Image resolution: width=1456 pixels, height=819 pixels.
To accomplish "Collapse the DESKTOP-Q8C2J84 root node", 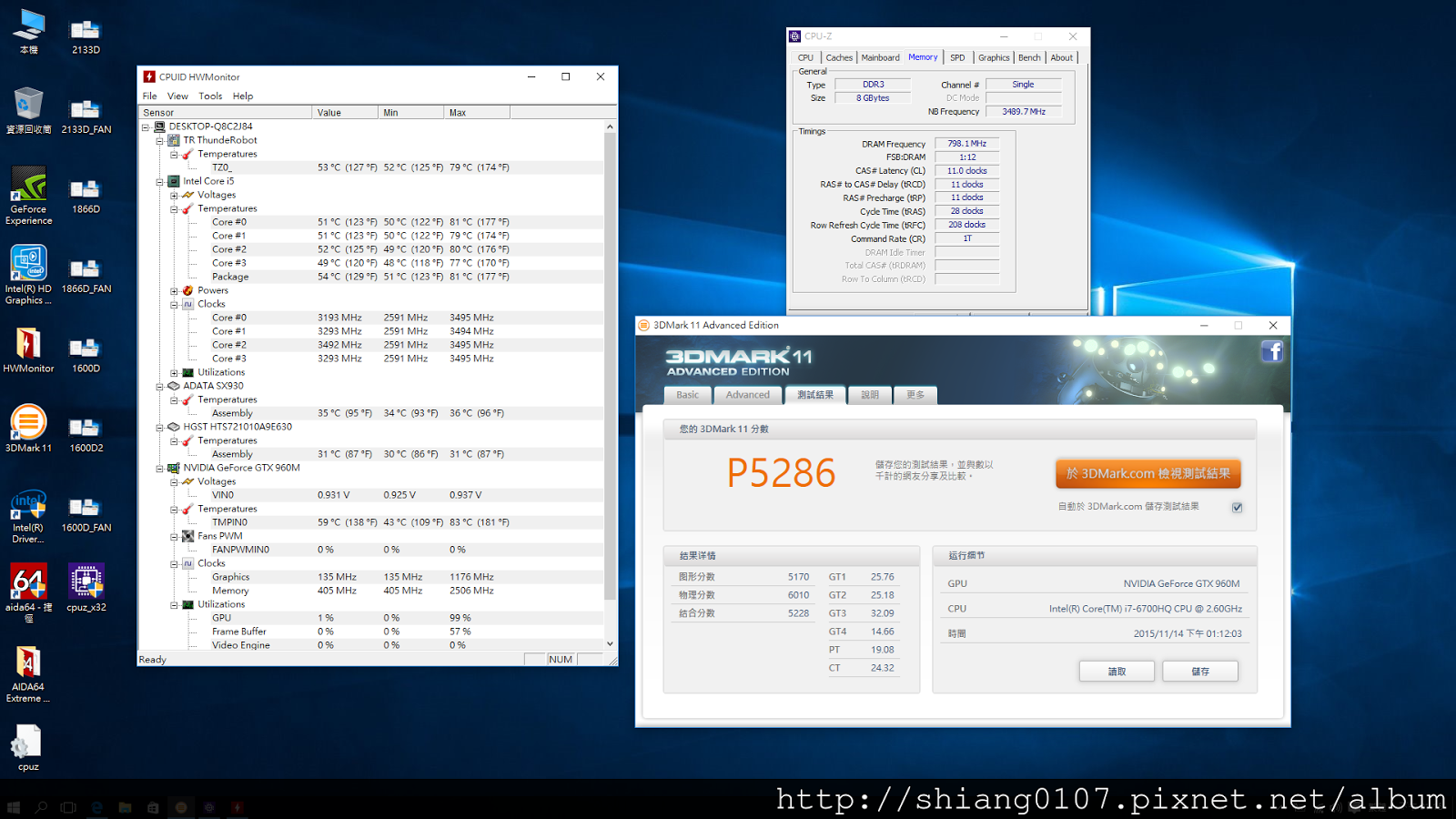I will tap(146, 127).
